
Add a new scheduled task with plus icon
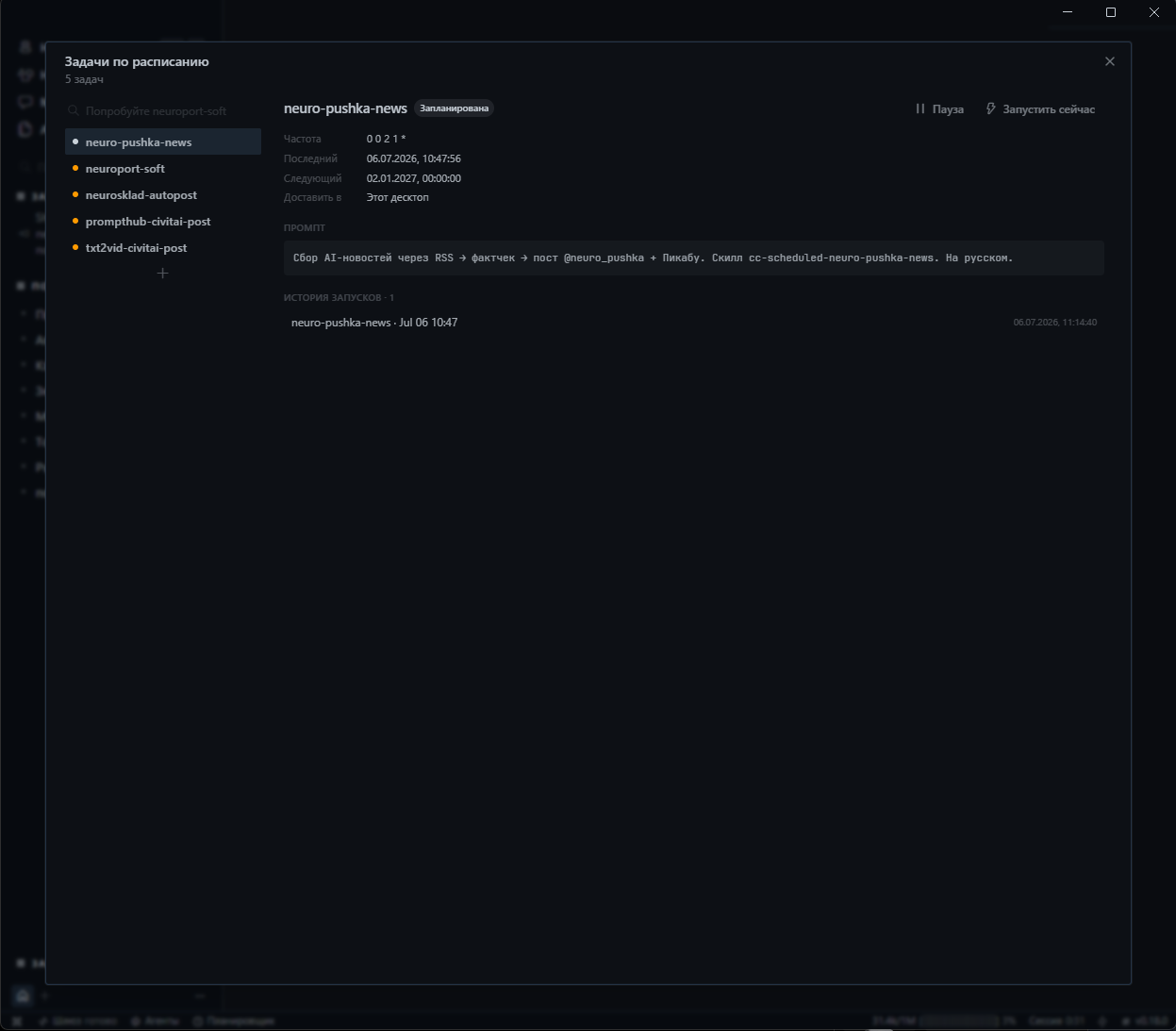[x=162, y=273]
